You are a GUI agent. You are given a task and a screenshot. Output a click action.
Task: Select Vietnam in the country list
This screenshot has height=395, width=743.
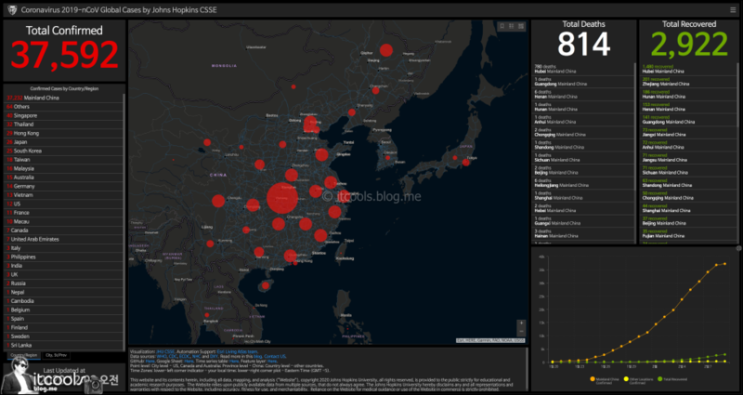pos(64,195)
